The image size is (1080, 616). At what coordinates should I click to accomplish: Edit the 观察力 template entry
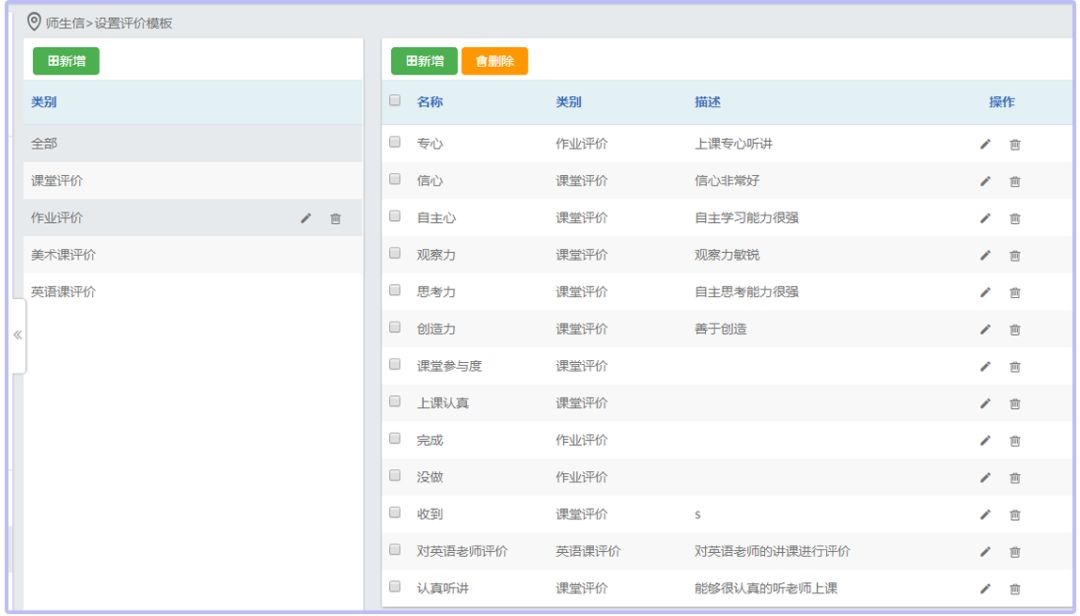pos(985,256)
